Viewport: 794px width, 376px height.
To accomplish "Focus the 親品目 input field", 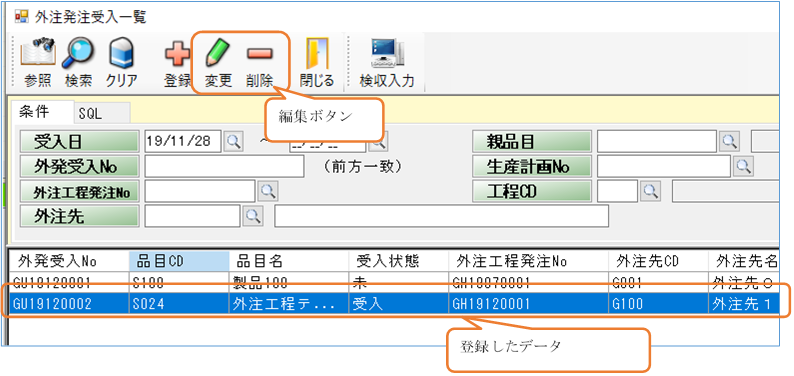I will 657,142.
